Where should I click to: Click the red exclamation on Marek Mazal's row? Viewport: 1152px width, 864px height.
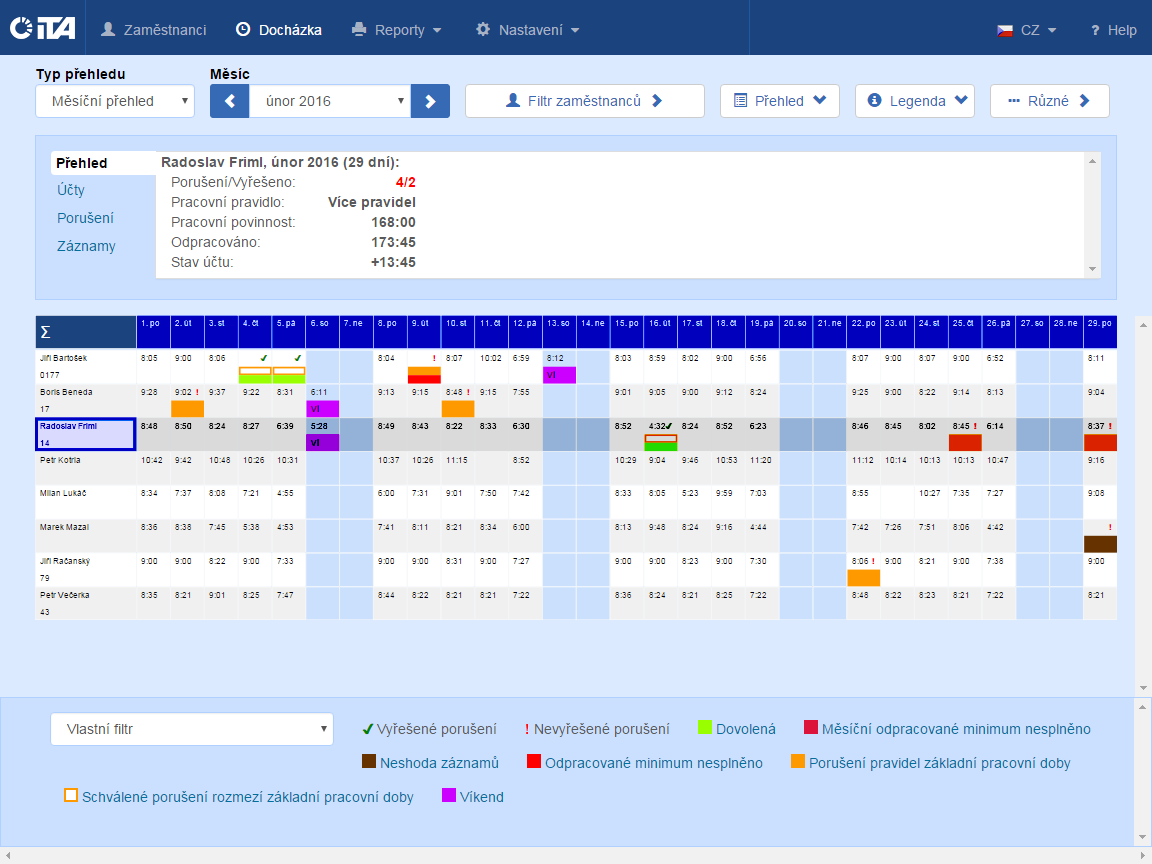pos(1110,527)
